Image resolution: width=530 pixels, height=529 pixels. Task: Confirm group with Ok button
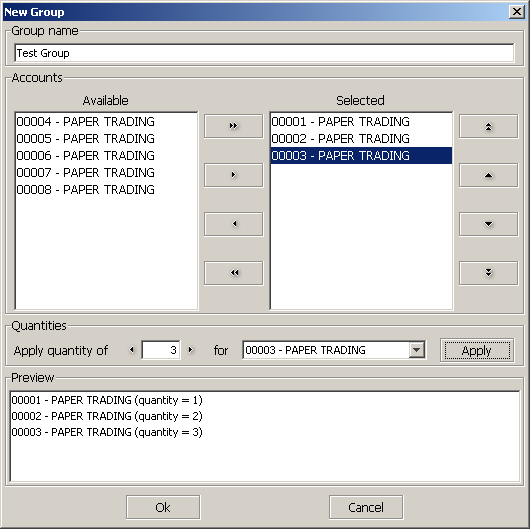tap(163, 507)
